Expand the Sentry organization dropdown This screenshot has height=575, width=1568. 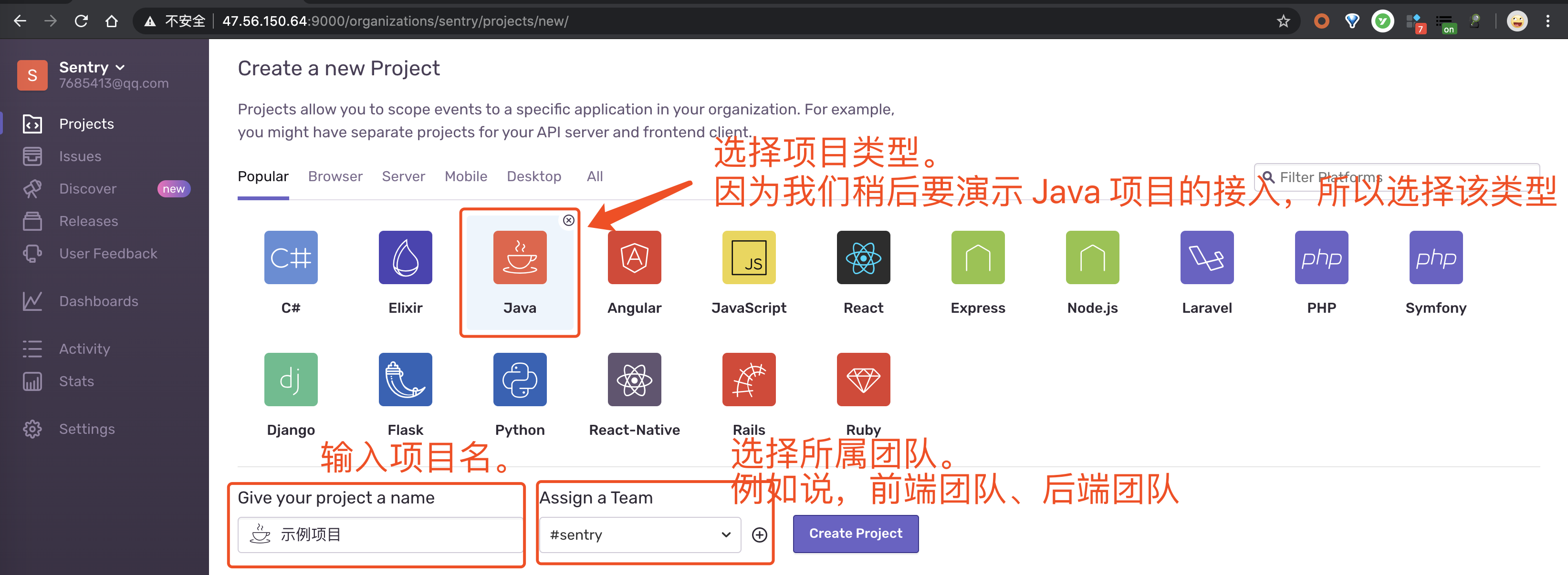coord(92,67)
